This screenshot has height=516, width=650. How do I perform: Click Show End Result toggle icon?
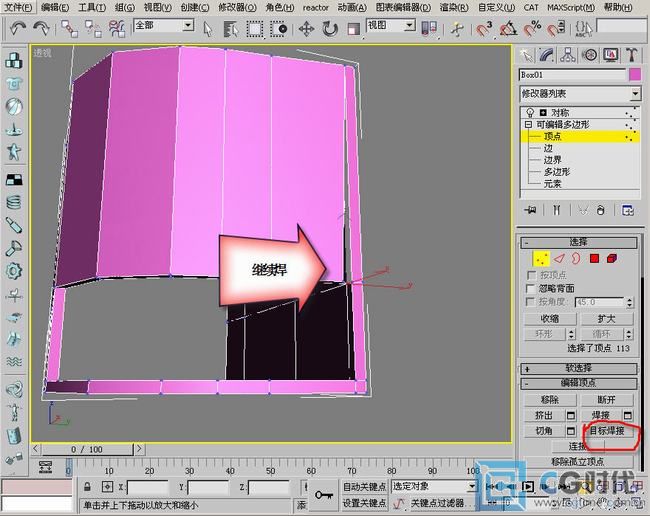coord(556,210)
